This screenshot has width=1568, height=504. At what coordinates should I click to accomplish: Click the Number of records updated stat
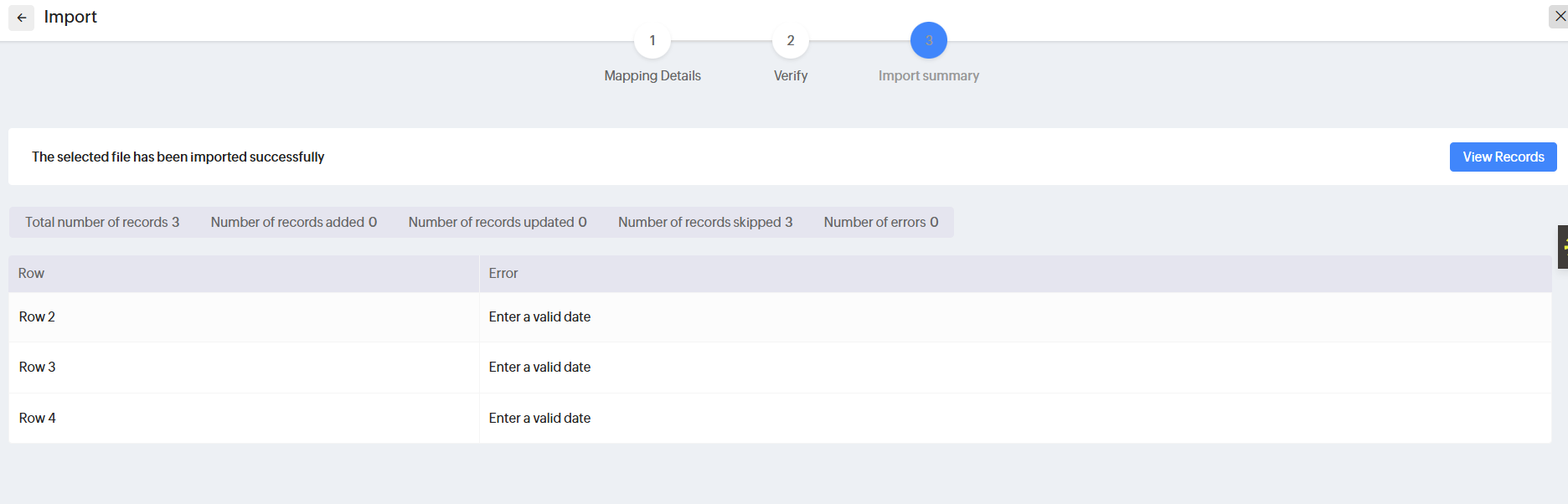coord(498,222)
